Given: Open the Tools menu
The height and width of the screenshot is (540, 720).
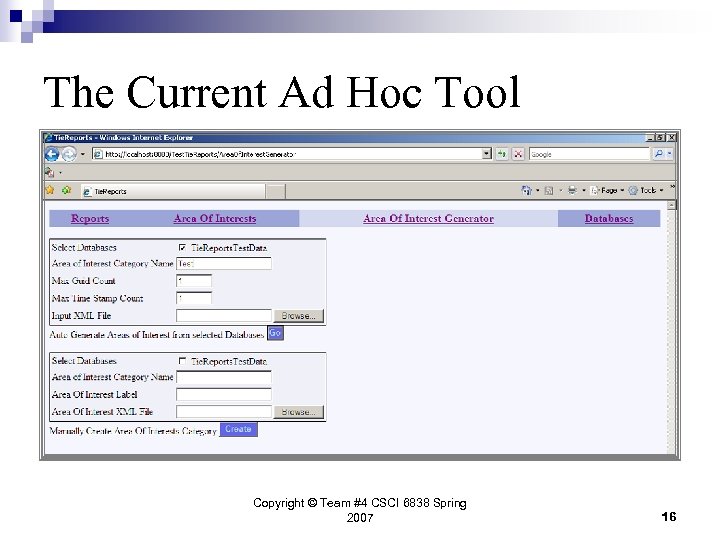Looking at the screenshot, I should 646,191.
